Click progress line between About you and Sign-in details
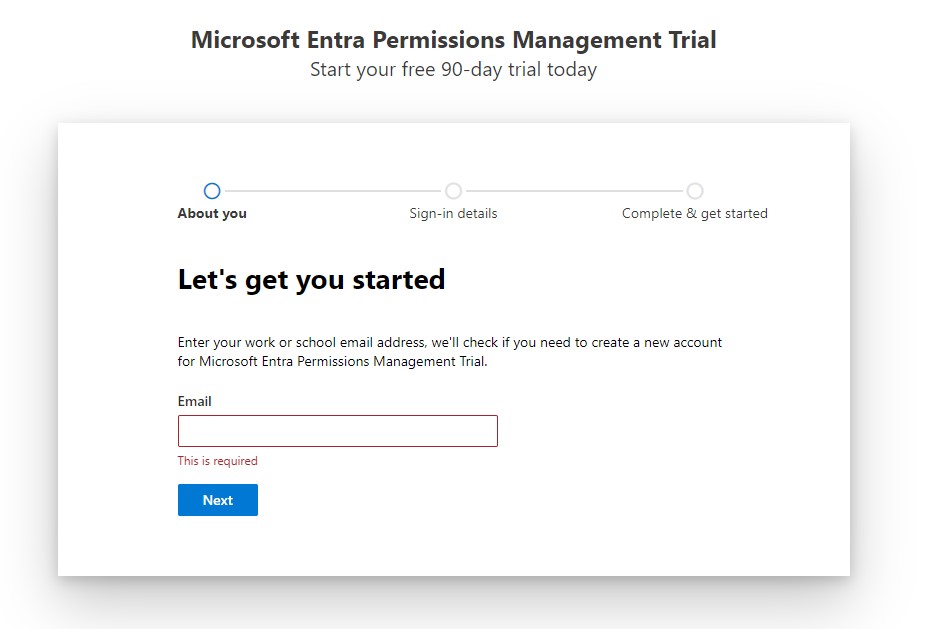The image size is (925, 629). pos(332,191)
